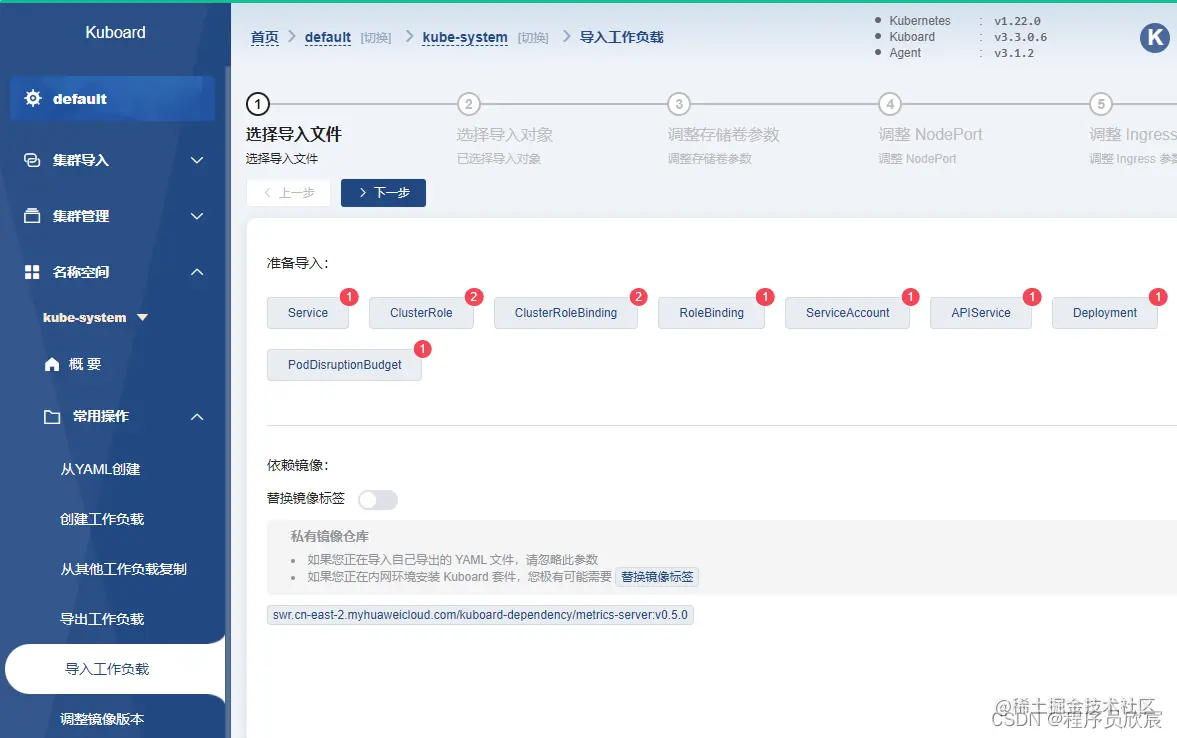Click the 集群管理 briefcase icon
The width and height of the screenshot is (1177, 738).
click(x=32, y=216)
